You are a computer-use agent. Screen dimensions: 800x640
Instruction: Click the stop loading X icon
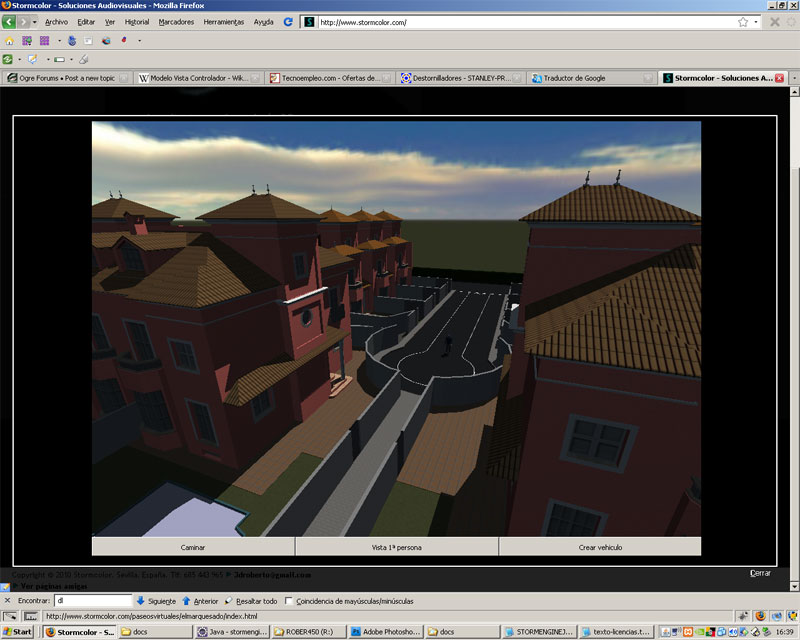pos(774,22)
